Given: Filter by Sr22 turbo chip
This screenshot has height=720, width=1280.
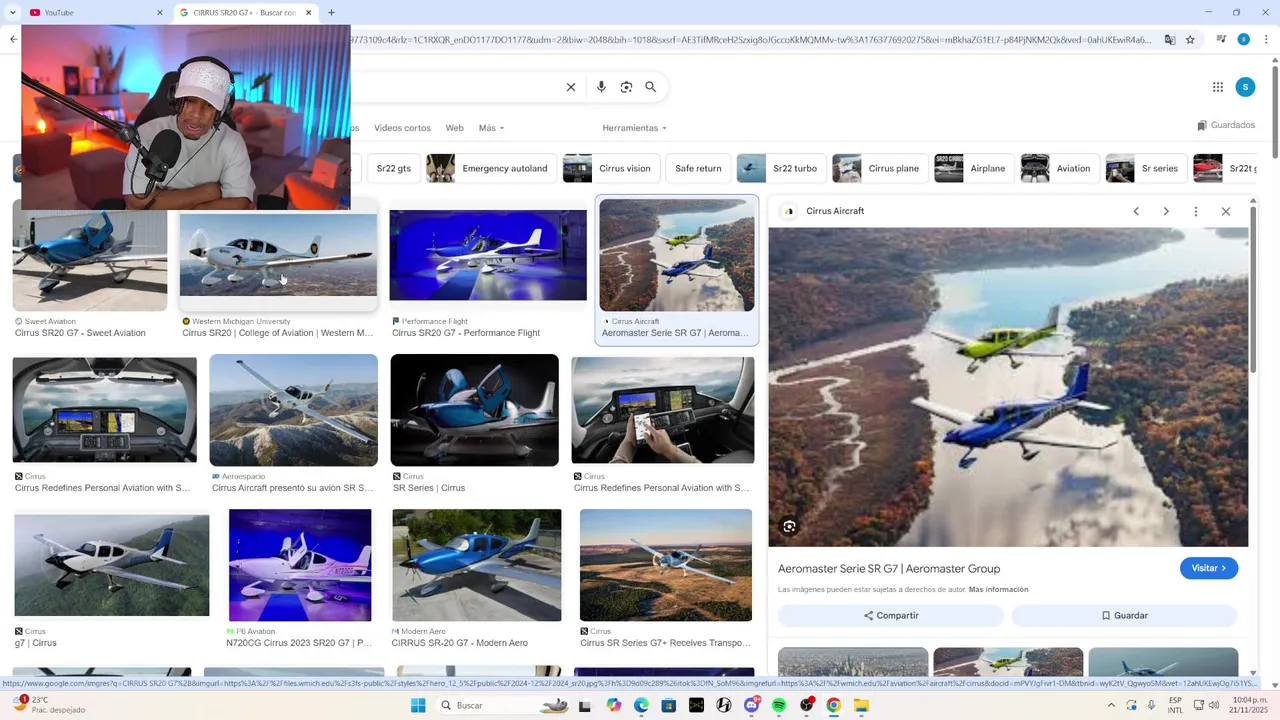Looking at the screenshot, I should (780, 168).
